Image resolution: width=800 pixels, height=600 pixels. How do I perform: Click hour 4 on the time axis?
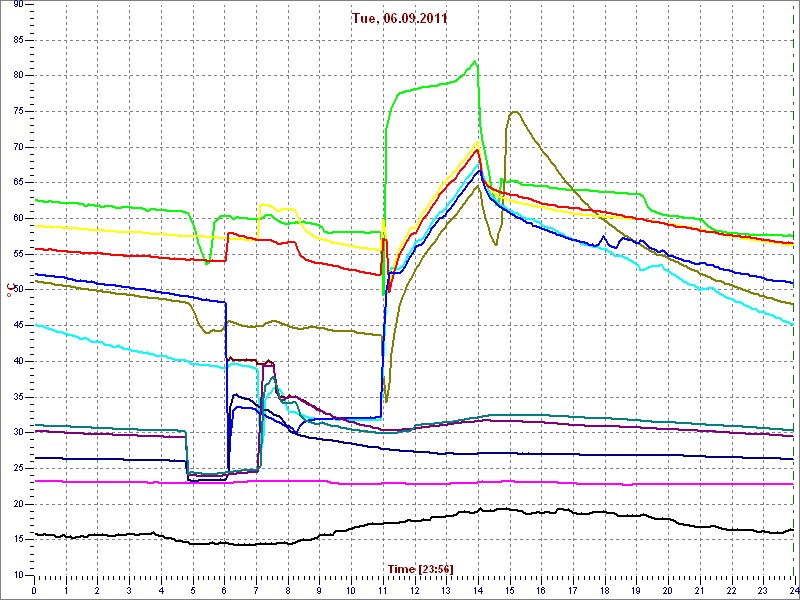pyautogui.click(x=161, y=591)
